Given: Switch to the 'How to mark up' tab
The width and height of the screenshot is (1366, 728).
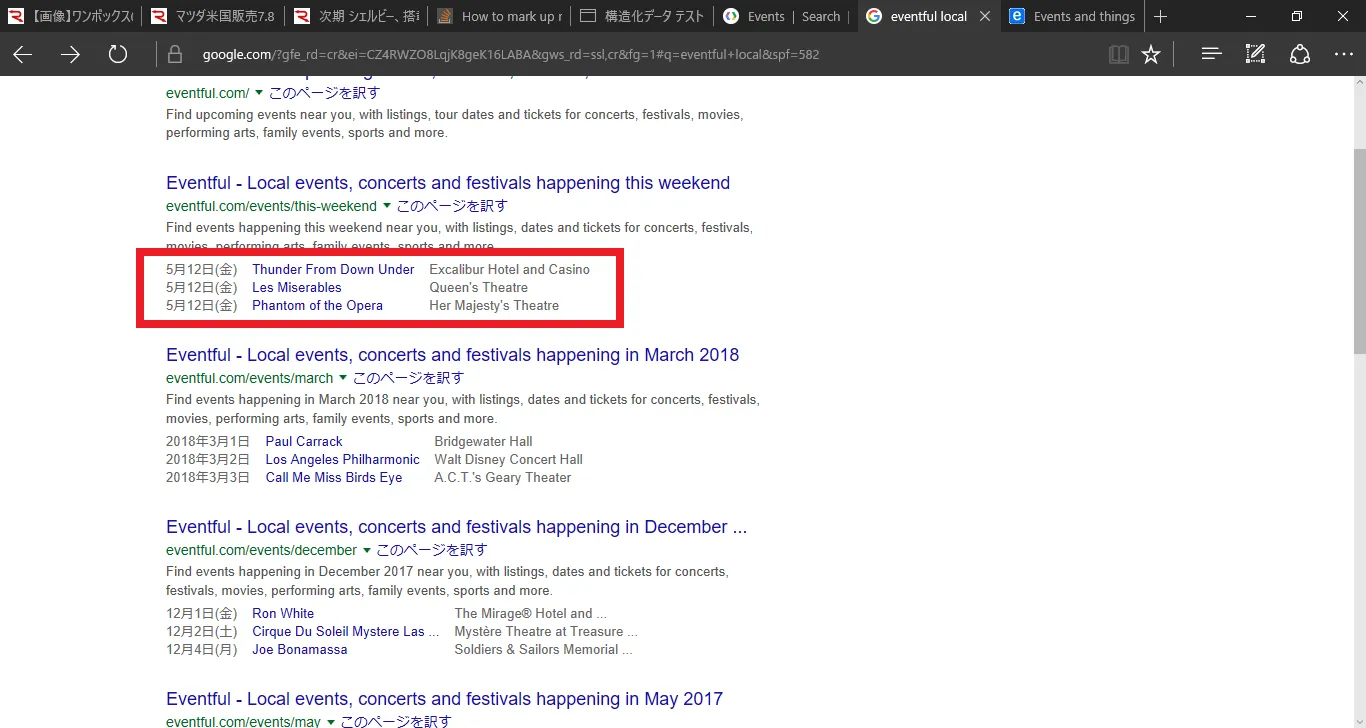Looking at the screenshot, I should point(499,16).
